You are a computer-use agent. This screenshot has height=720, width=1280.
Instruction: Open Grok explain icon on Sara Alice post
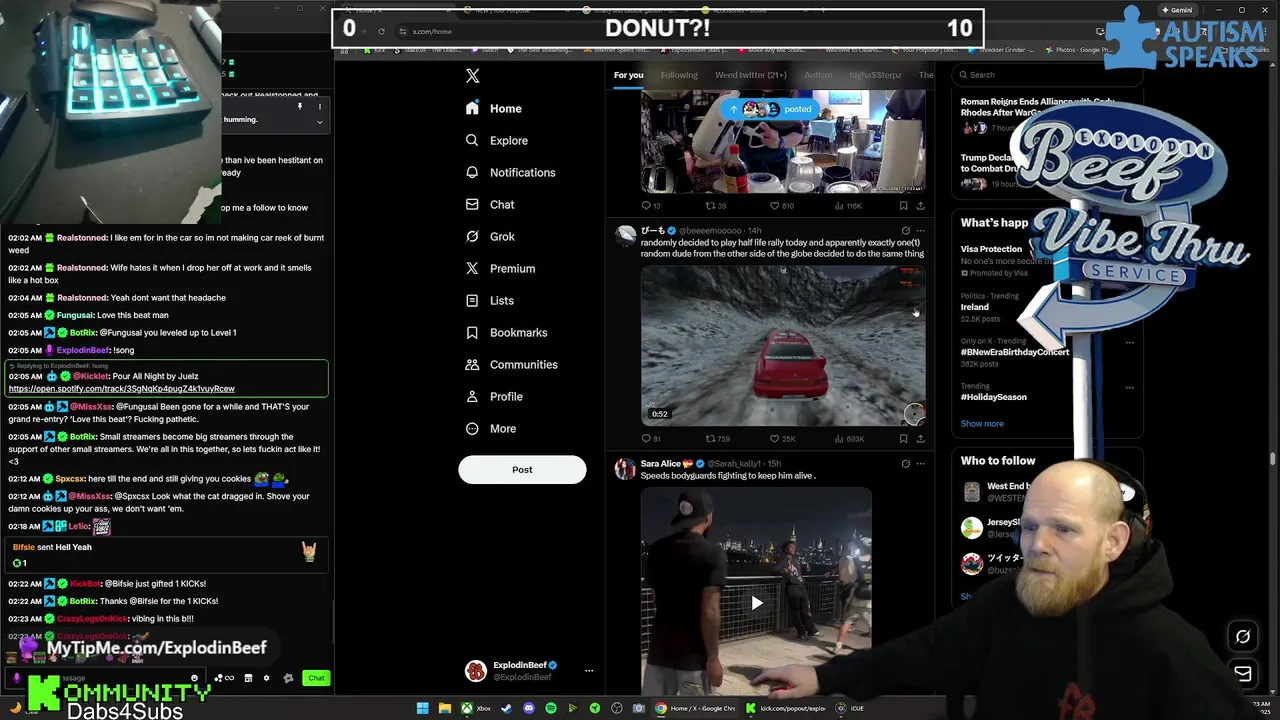coord(905,464)
